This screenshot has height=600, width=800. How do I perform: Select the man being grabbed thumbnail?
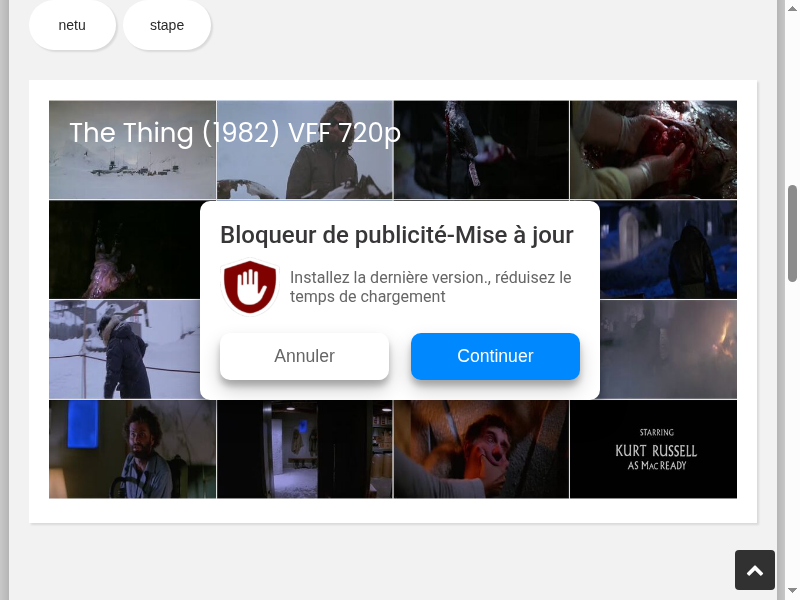coord(481,449)
